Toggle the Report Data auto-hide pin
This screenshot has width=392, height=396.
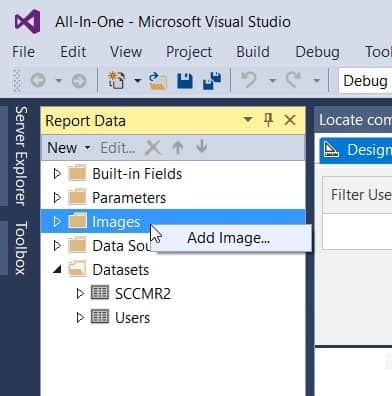268,120
